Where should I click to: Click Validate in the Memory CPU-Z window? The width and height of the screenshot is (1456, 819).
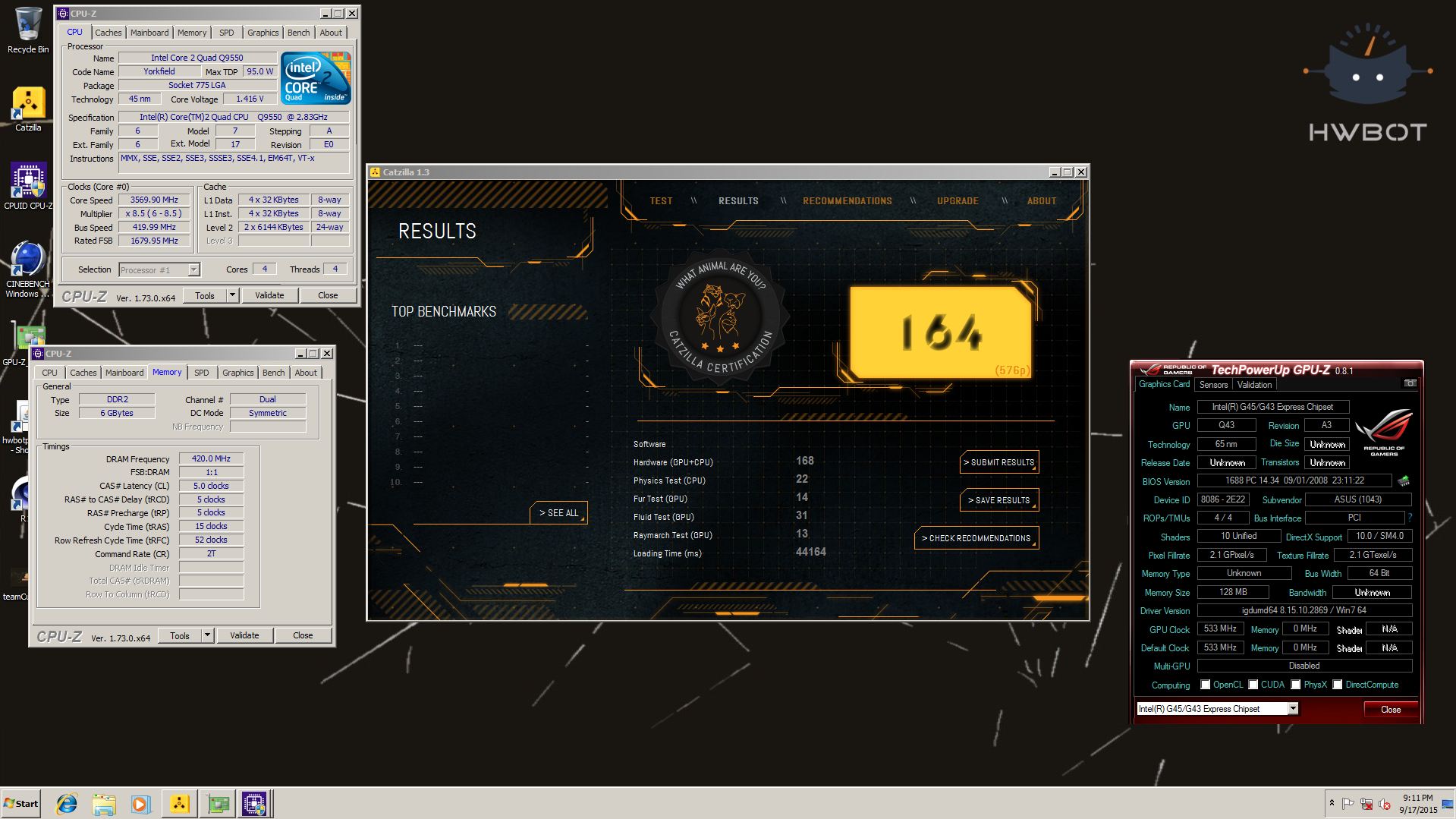pyautogui.click(x=244, y=635)
